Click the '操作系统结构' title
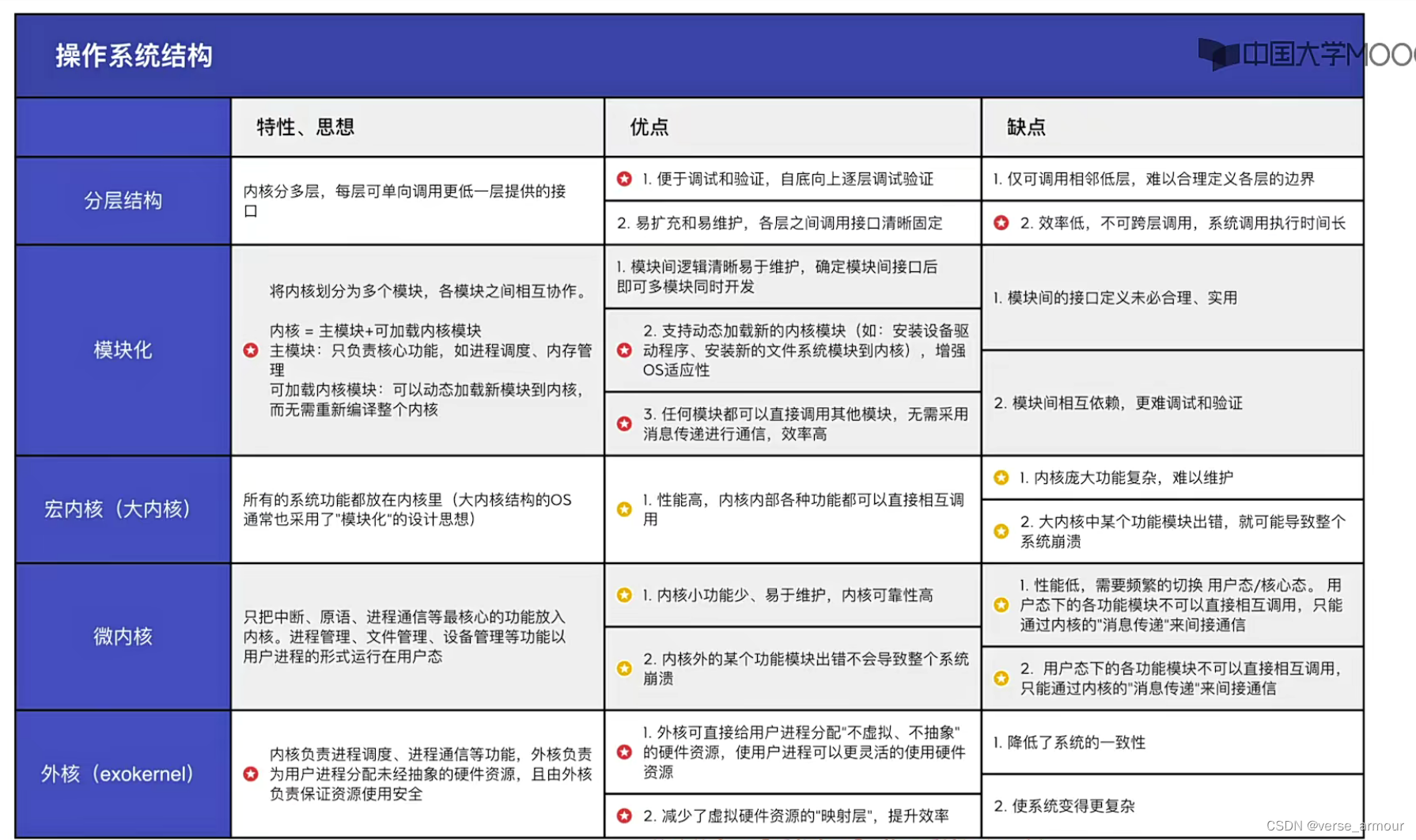This screenshot has height=840, width=1416. pos(134,55)
